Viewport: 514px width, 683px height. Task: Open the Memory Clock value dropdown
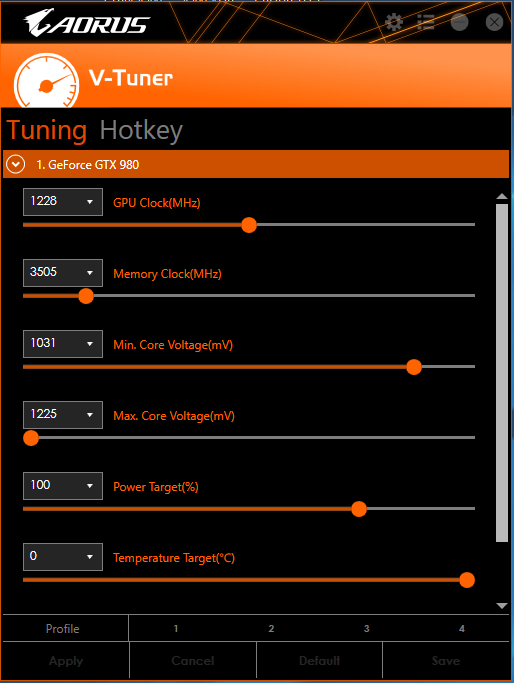coord(63,273)
